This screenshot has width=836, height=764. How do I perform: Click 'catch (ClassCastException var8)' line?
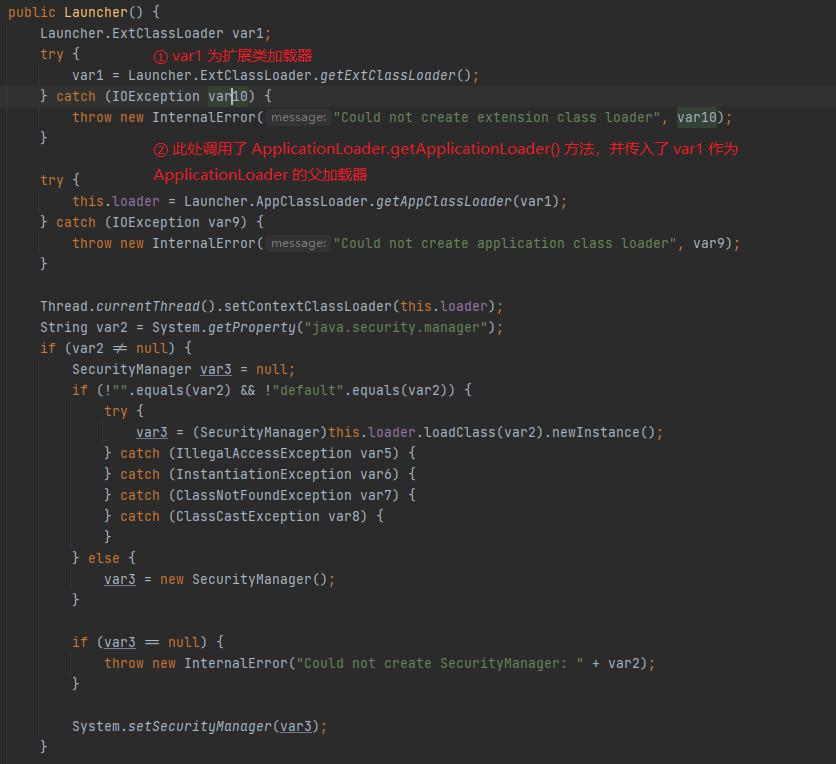pos(244,516)
